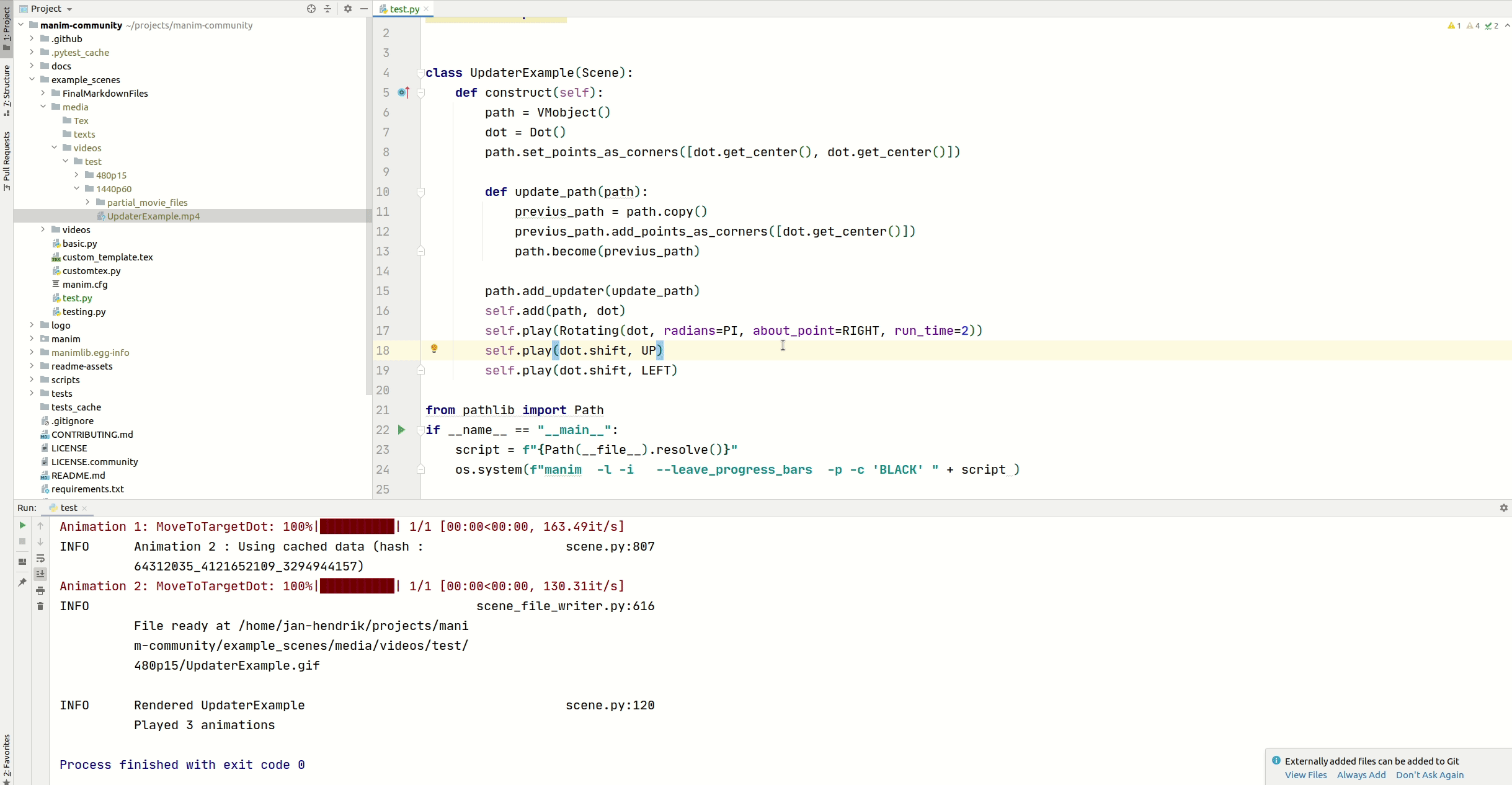Select opened file in Project view
The height and width of the screenshot is (785, 1512).
click(311, 9)
